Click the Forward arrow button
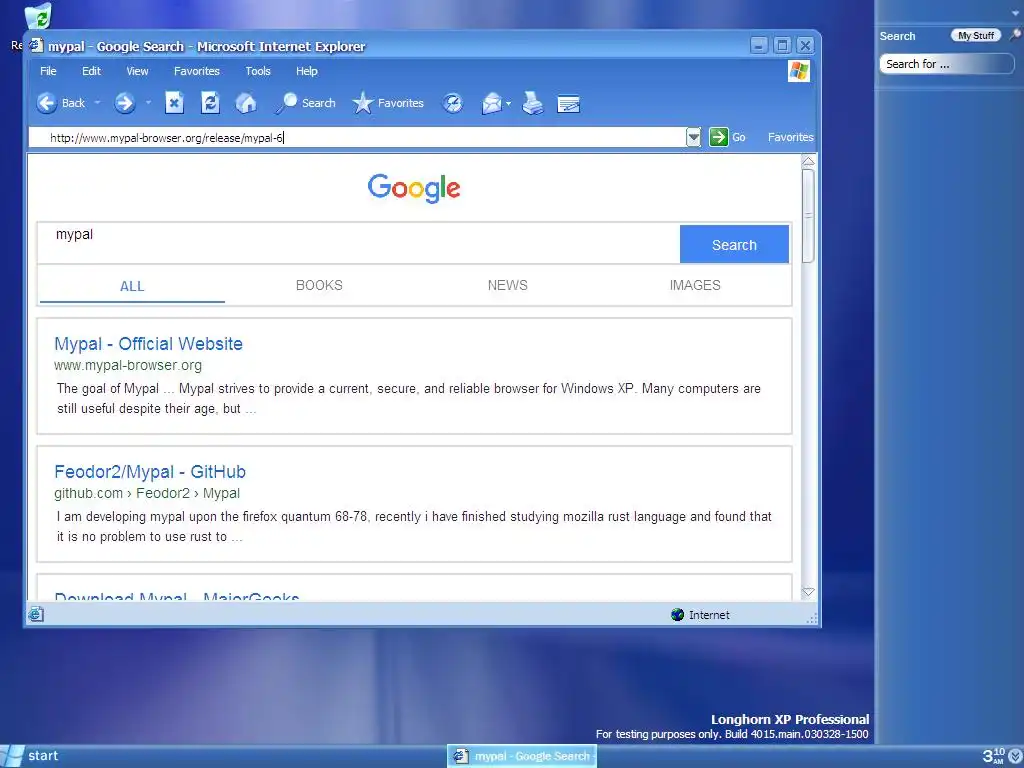This screenshot has height=768, width=1024. (x=124, y=103)
